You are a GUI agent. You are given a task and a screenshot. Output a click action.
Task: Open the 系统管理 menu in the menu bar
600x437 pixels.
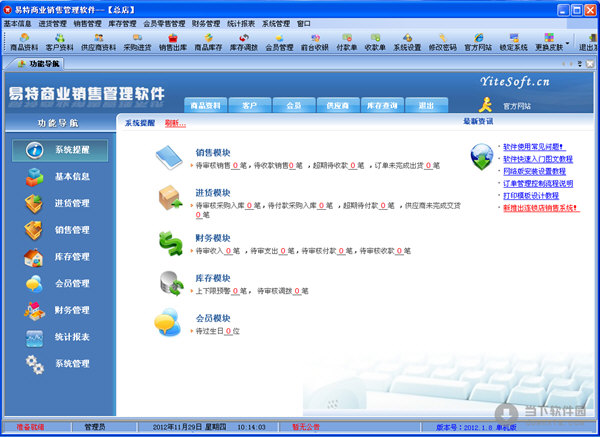click(276, 24)
